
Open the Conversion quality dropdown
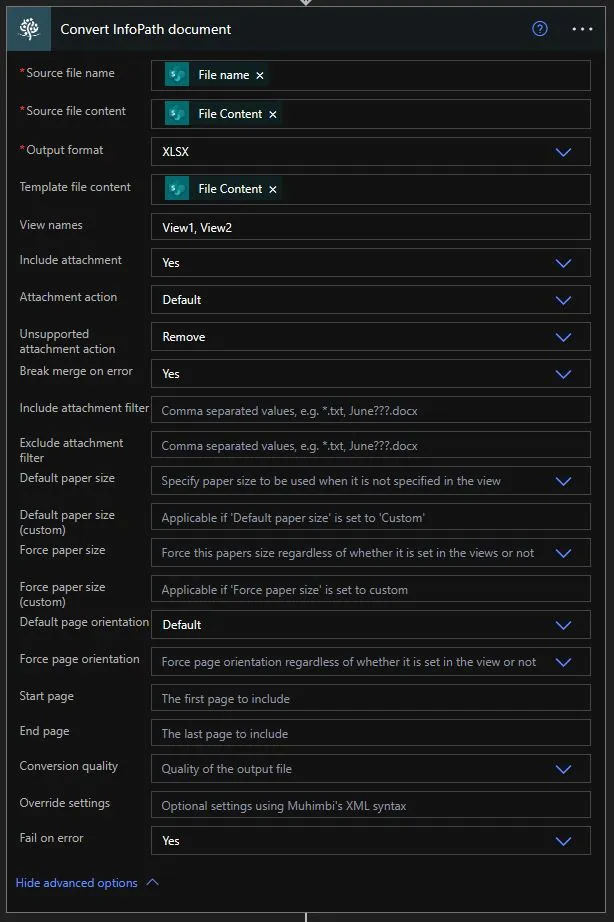click(563, 769)
